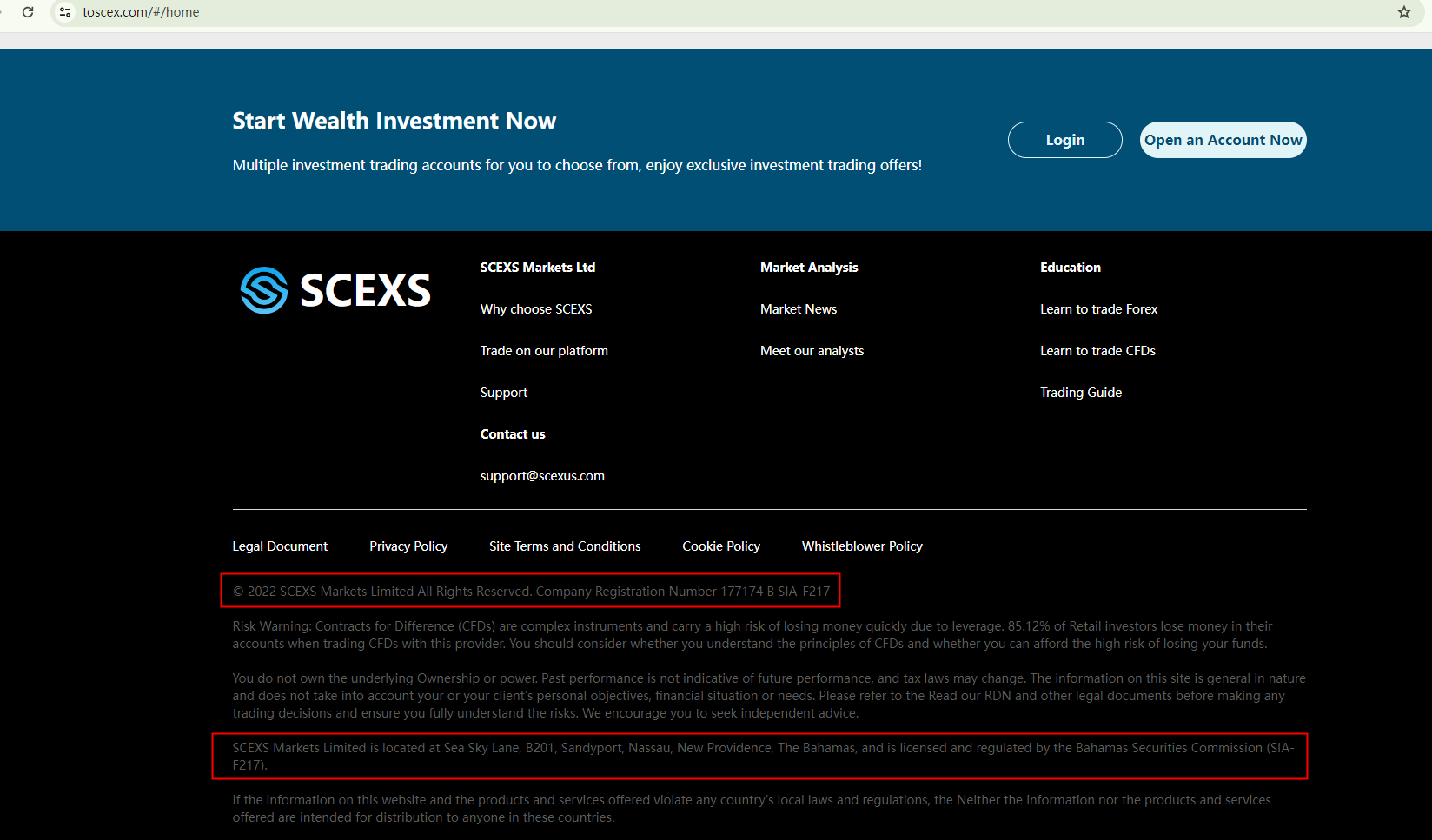Viewport: 1432px width, 840px height.
Task: Open the Market News link
Action: coord(799,309)
